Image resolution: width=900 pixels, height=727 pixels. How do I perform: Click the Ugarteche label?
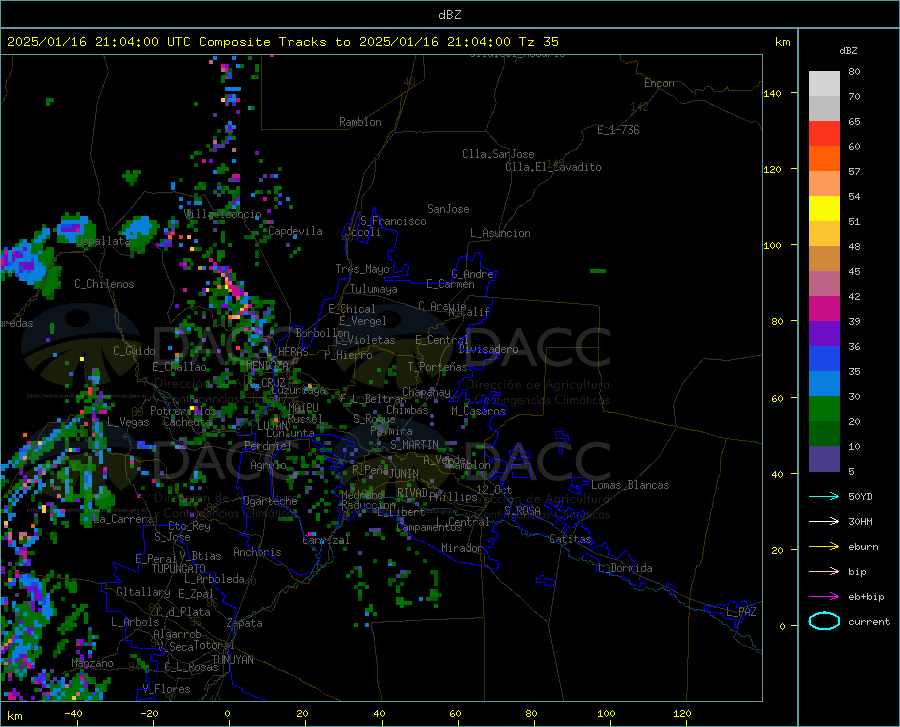point(270,501)
